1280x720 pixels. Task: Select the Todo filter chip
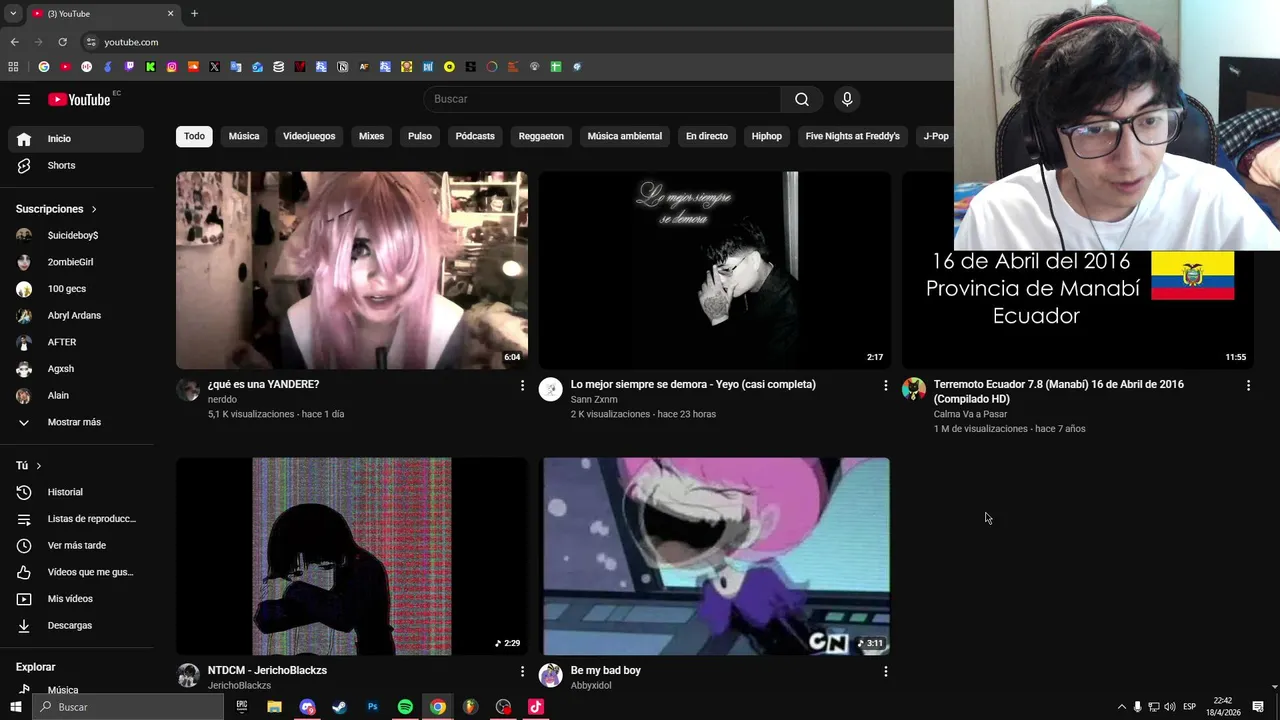tap(194, 136)
